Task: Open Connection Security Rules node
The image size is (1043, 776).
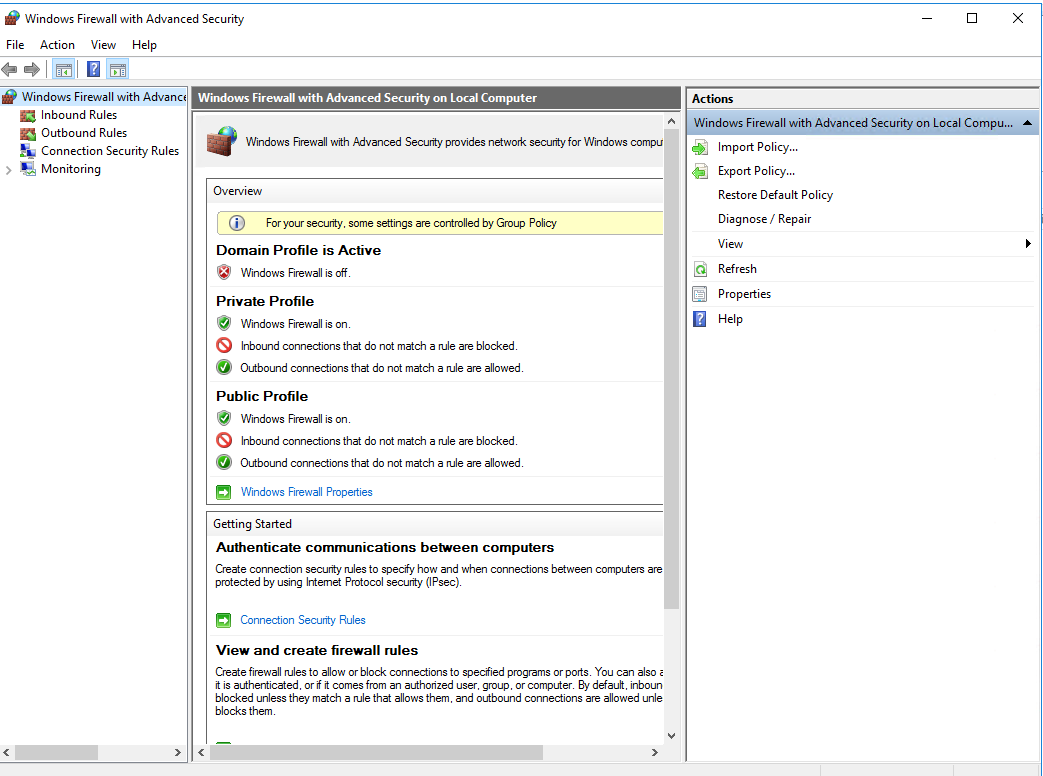Action: (x=109, y=151)
